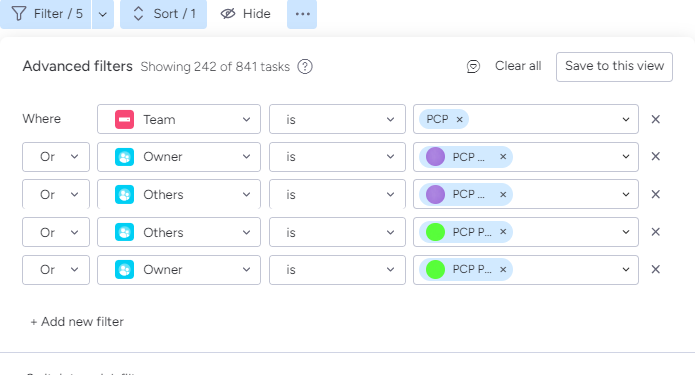Remove the PCP tag from Team filter
The image size is (695, 375).
click(460, 119)
